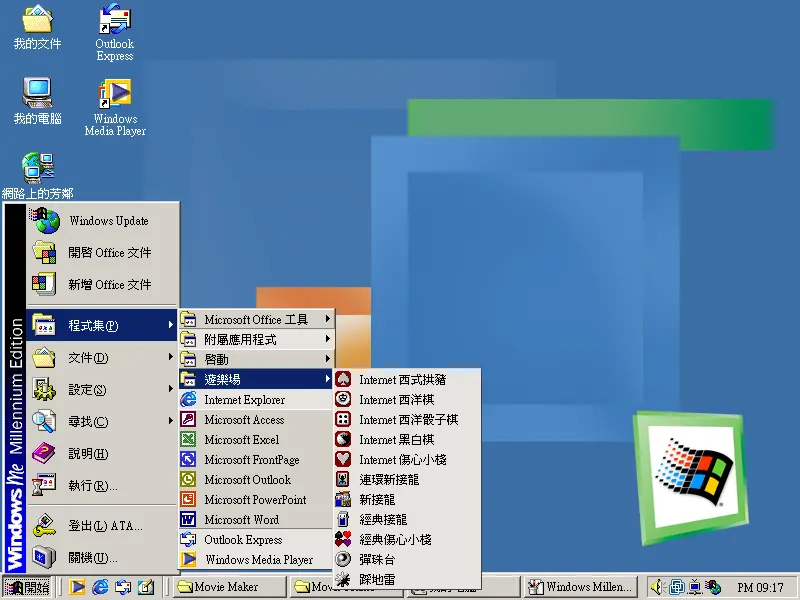Start Internet 西洋骰子棋 game

pos(407,419)
